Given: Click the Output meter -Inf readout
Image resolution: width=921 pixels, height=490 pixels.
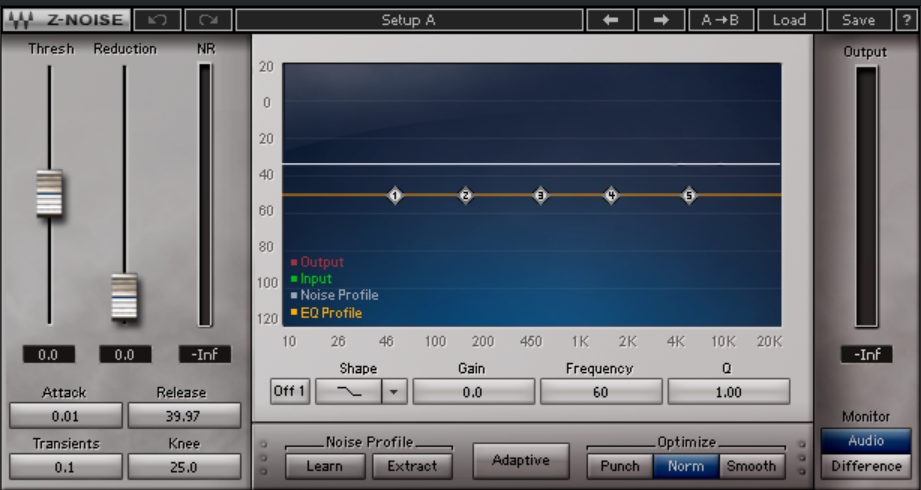Looking at the screenshot, I should coord(866,355).
